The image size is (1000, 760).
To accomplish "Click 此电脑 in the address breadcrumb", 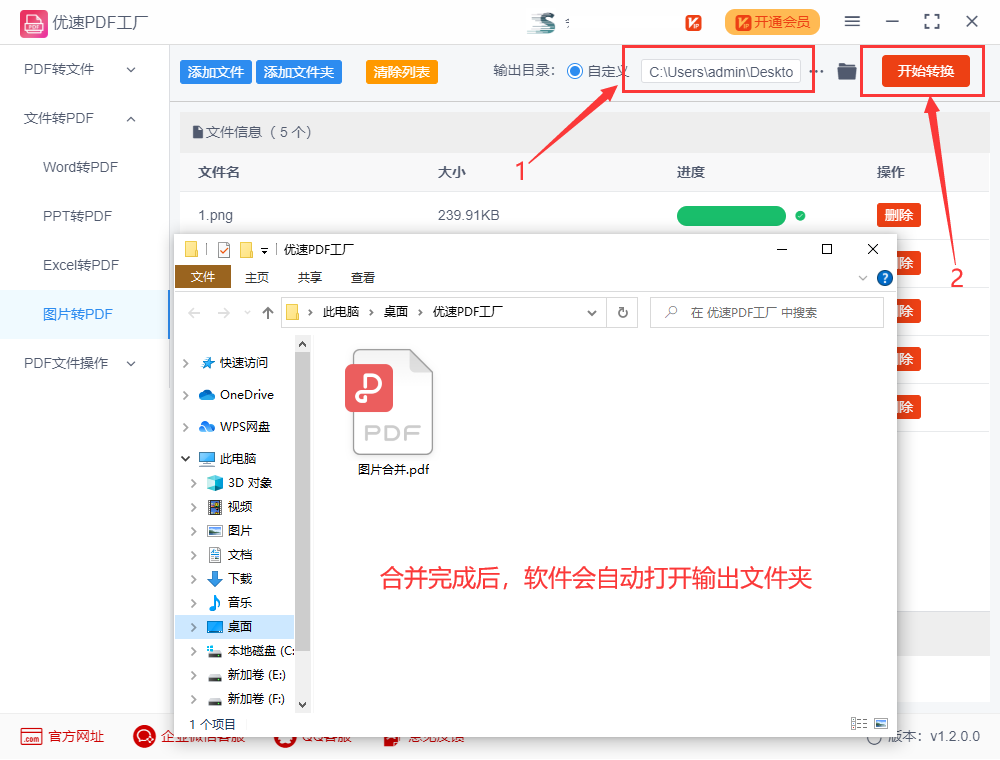I will pyautogui.click(x=341, y=312).
